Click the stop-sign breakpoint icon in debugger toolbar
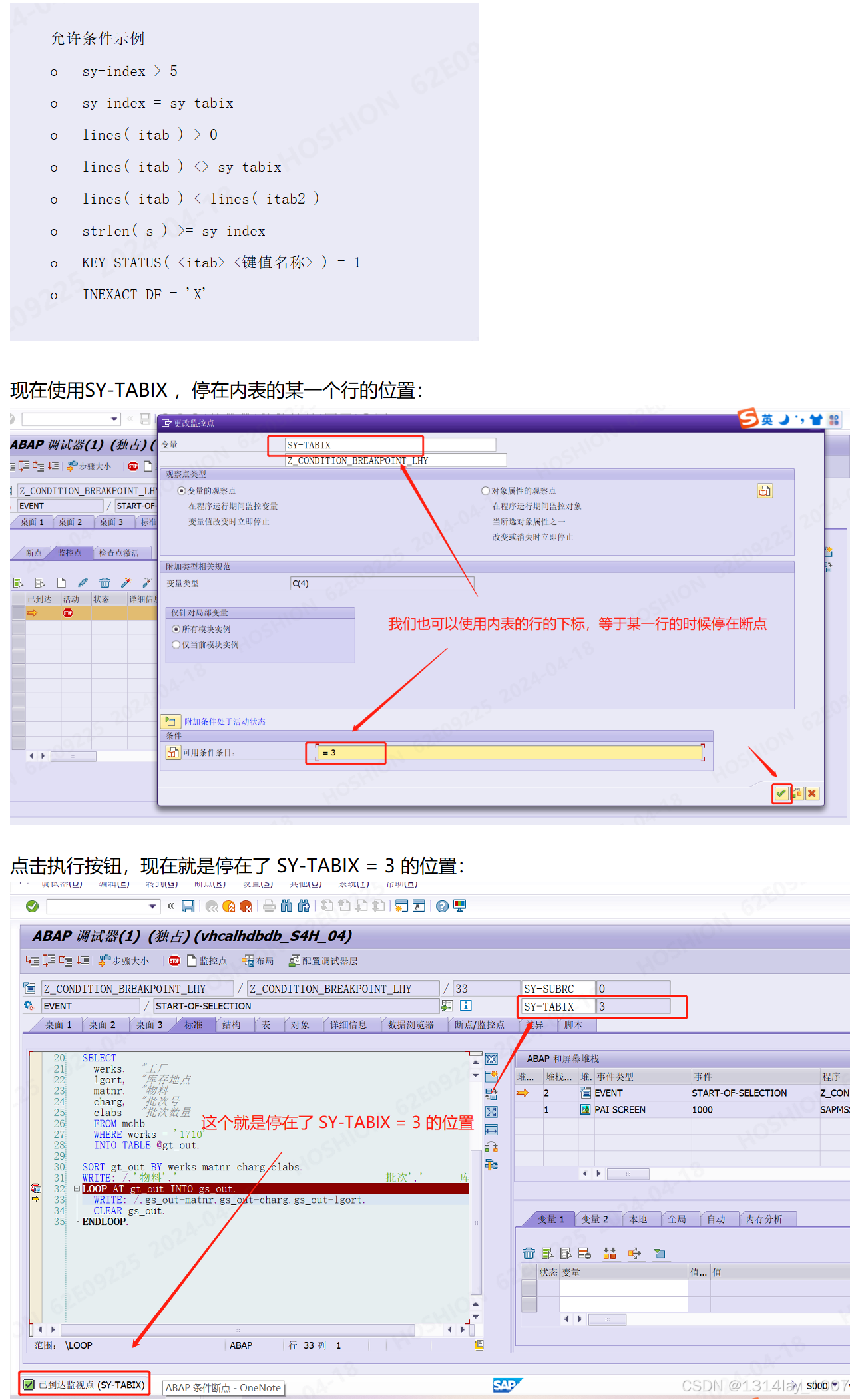 [x=174, y=960]
